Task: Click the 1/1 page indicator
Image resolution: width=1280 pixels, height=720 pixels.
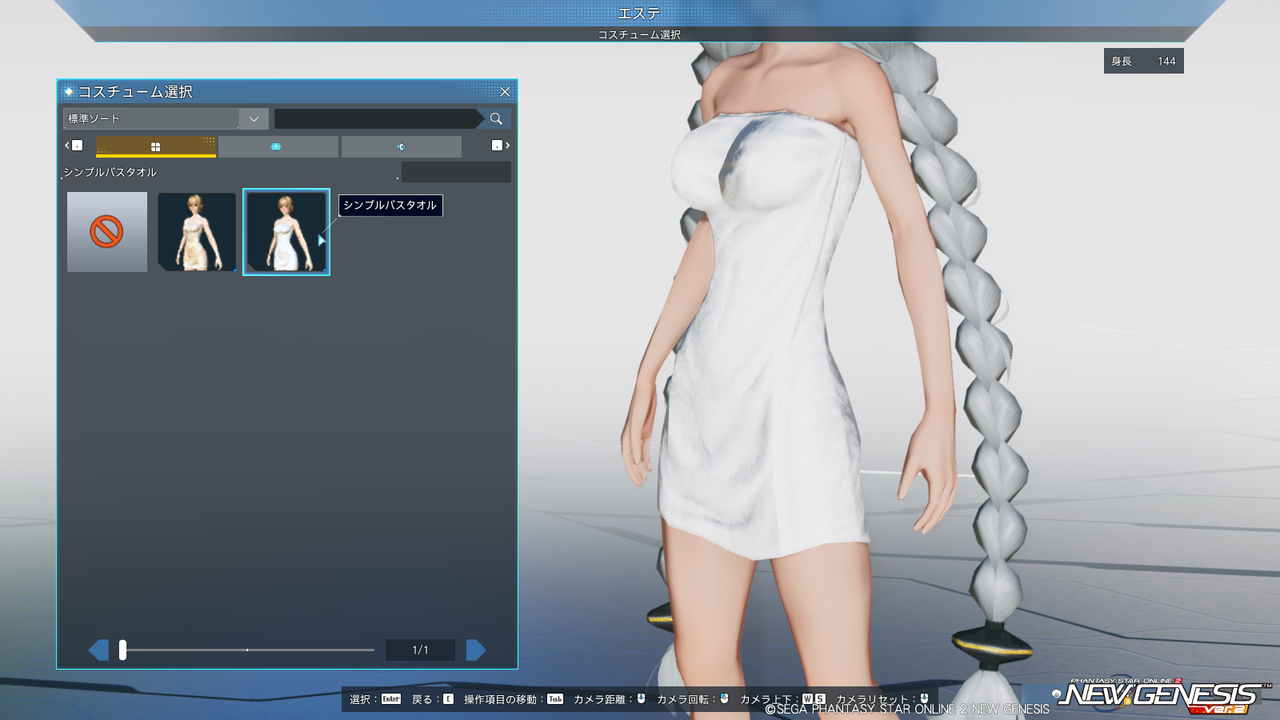Action: (420, 650)
